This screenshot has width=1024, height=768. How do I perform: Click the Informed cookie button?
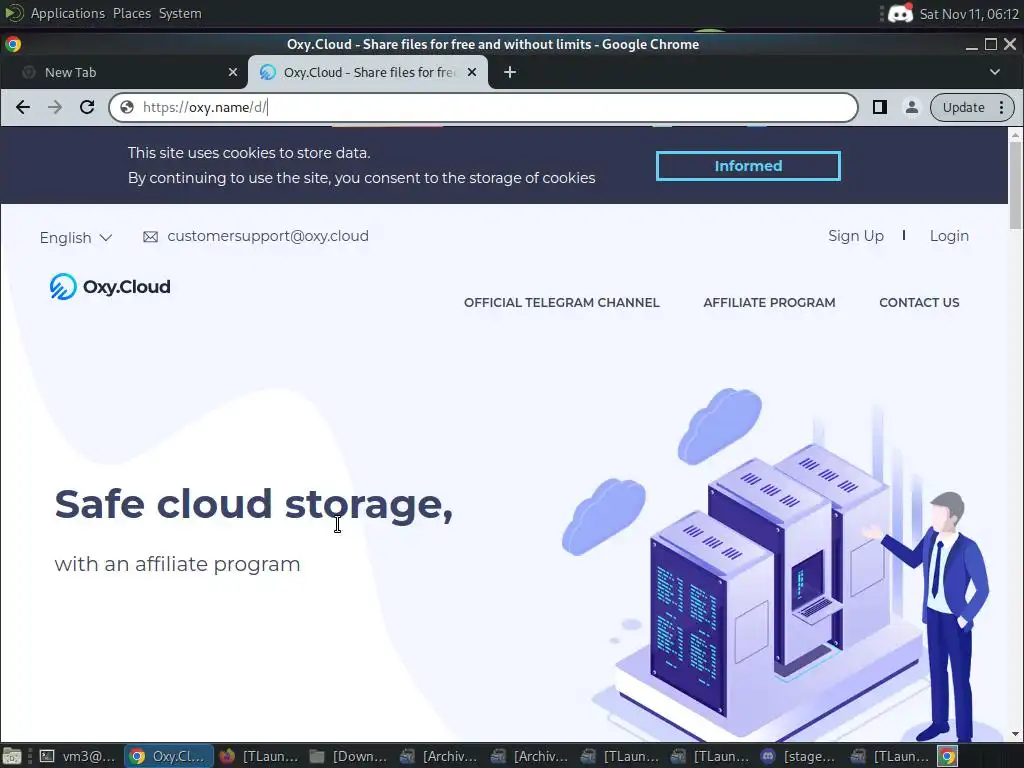pos(748,166)
